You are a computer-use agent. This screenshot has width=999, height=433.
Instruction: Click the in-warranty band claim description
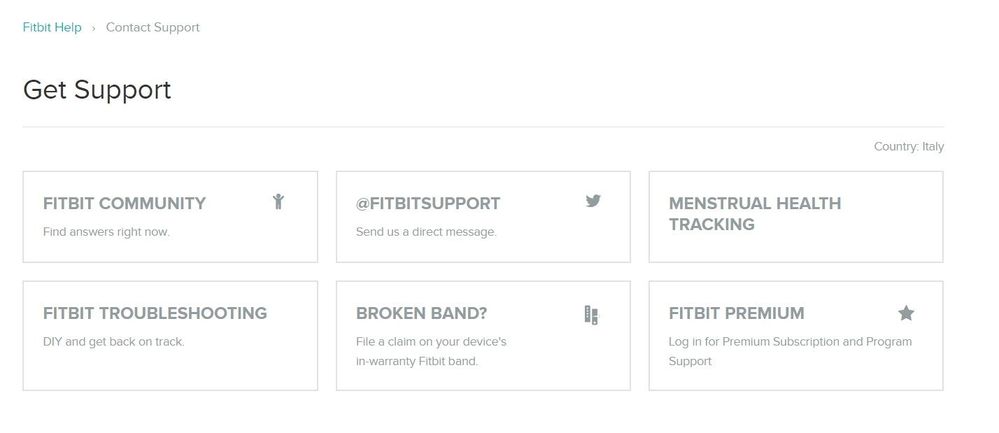tap(431, 351)
